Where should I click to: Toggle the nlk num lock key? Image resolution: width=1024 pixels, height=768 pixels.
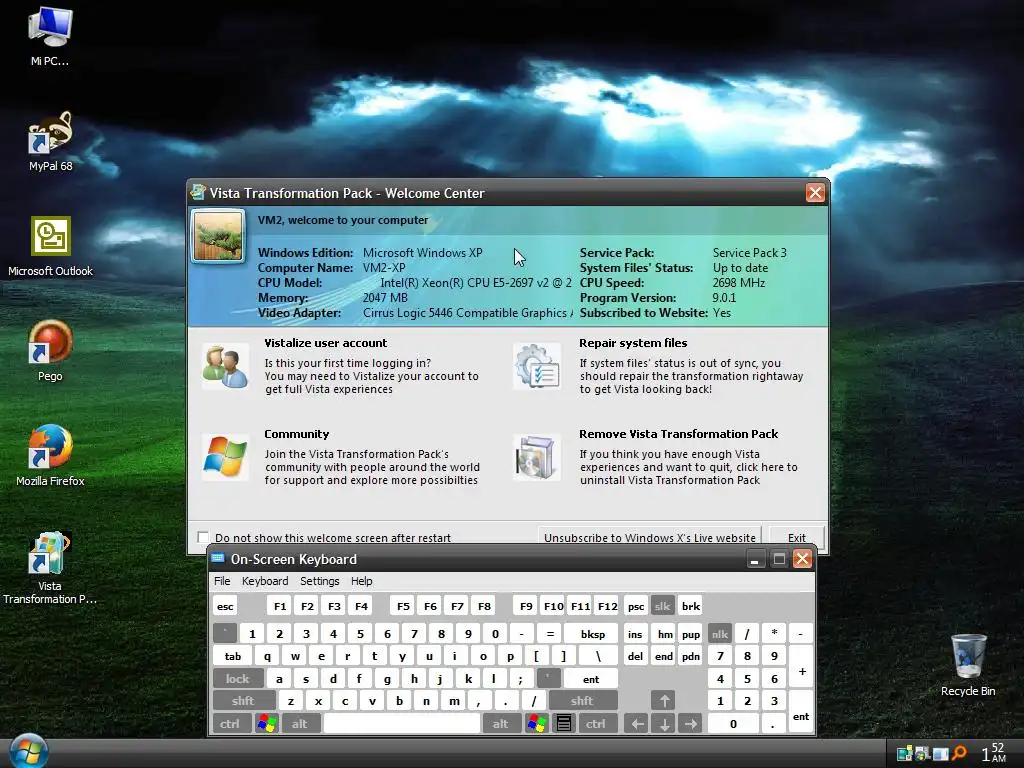coord(720,633)
